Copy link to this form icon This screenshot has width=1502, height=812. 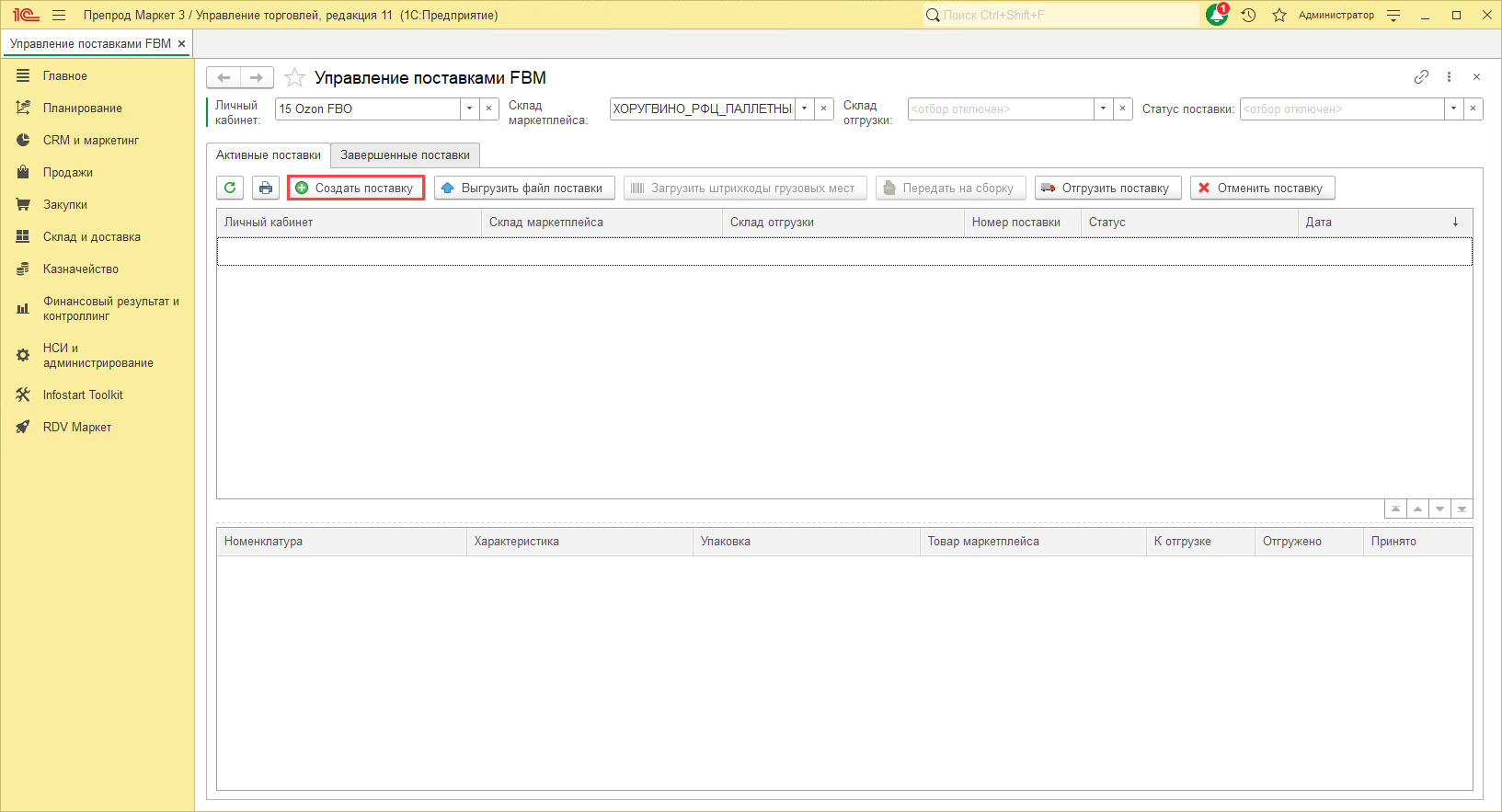(x=1421, y=77)
